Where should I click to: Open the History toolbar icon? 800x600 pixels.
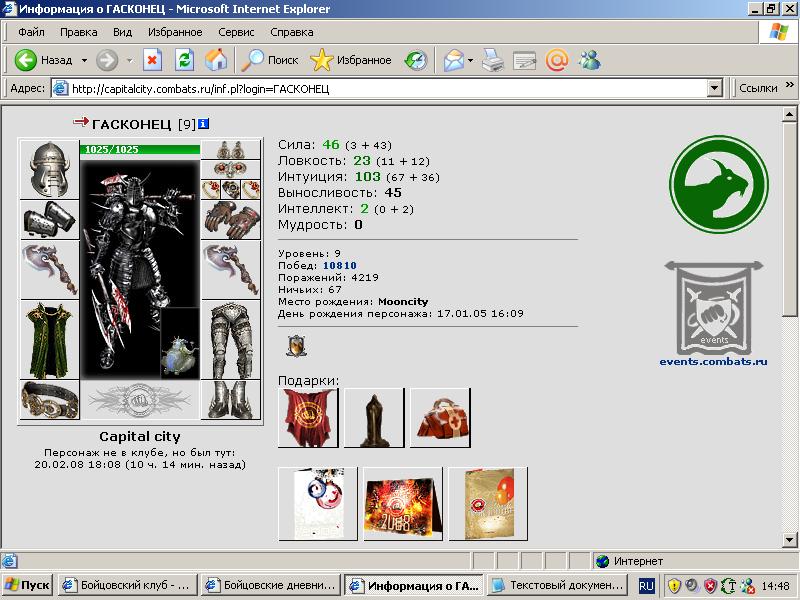(416, 60)
